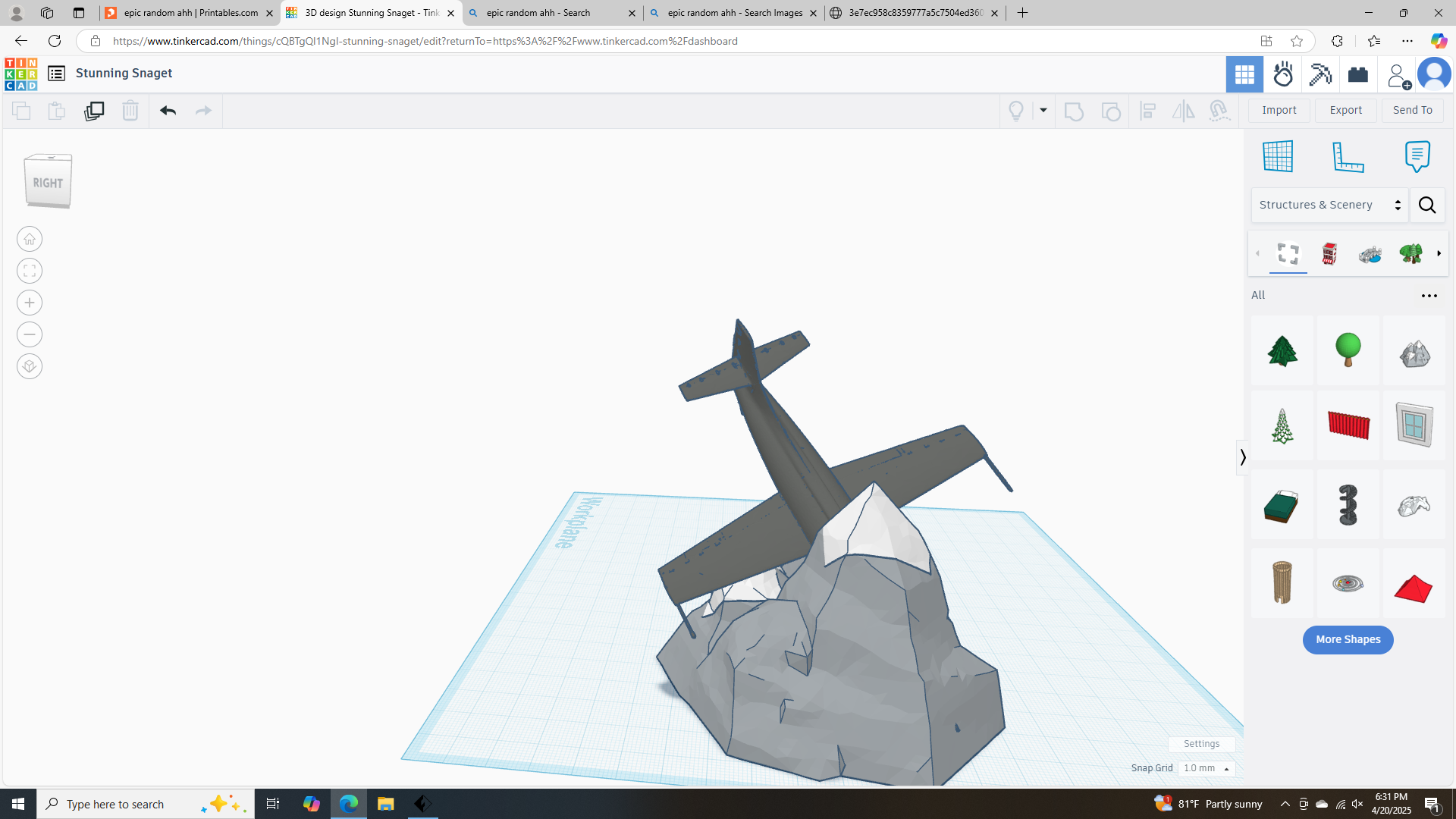
Task: Open the three-dot shapes options menu
Action: click(x=1429, y=296)
